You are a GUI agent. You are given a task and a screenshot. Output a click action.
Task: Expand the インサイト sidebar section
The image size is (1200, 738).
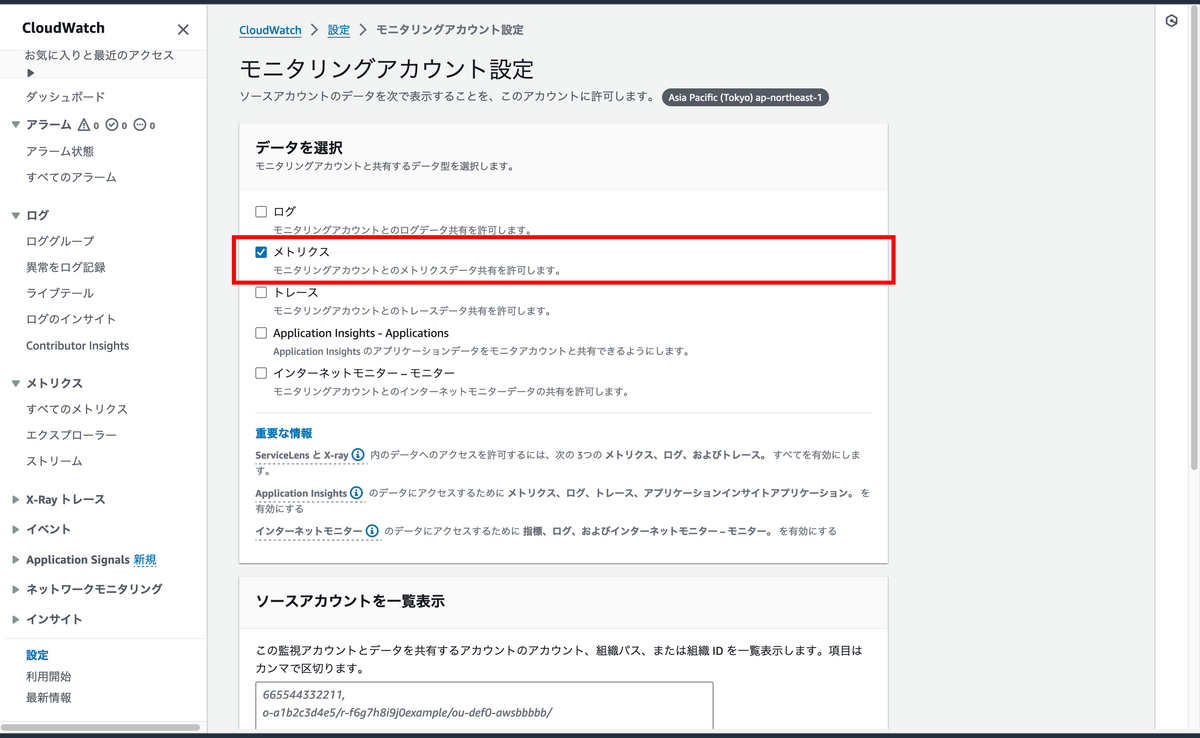(x=15, y=619)
